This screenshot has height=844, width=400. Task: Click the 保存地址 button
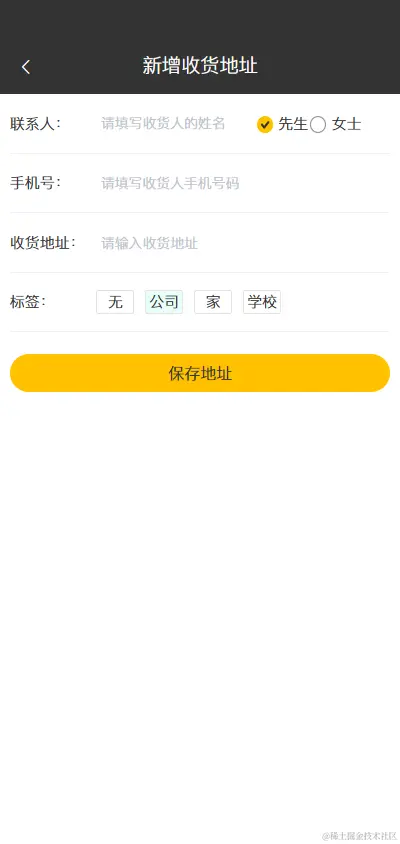(x=200, y=373)
